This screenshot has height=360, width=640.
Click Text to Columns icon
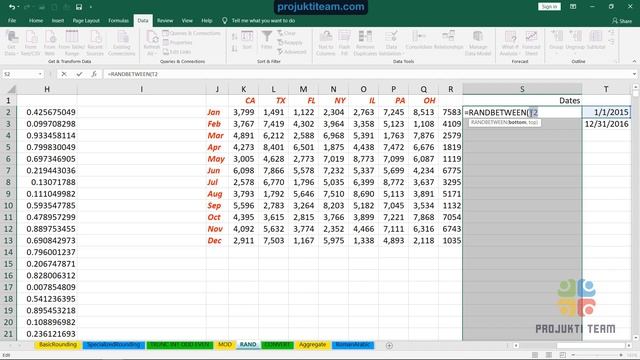coord(326,42)
